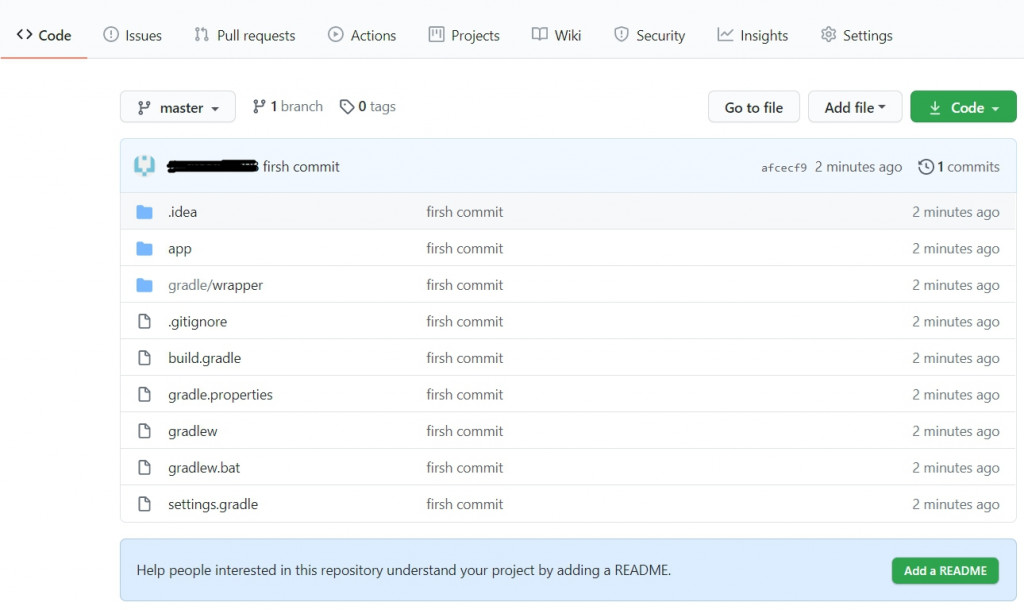This screenshot has height=610, width=1024.
Task: Open the gradle/wrapper folder
Action: [x=216, y=285]
